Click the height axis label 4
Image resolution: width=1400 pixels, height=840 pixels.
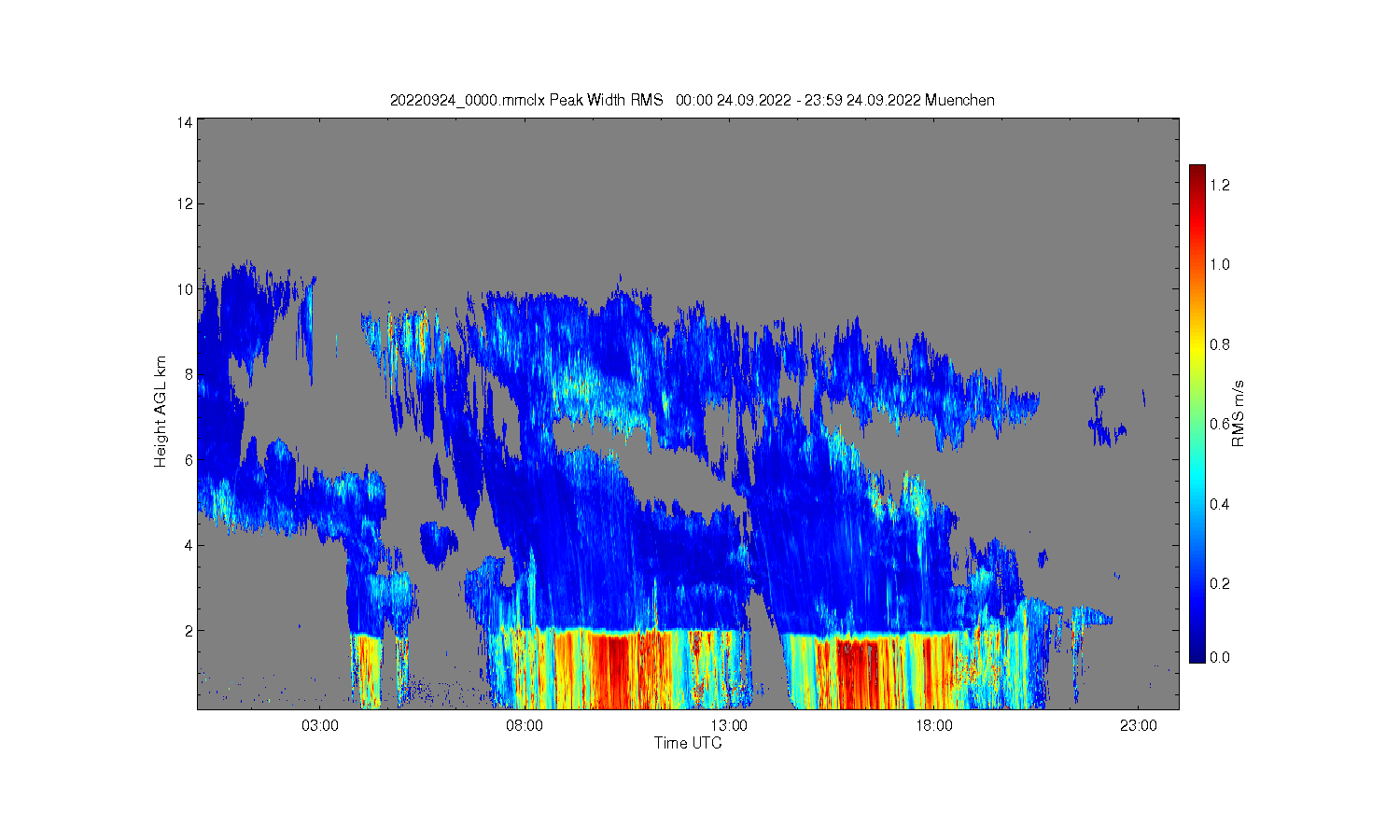click(x=189, y=545)
